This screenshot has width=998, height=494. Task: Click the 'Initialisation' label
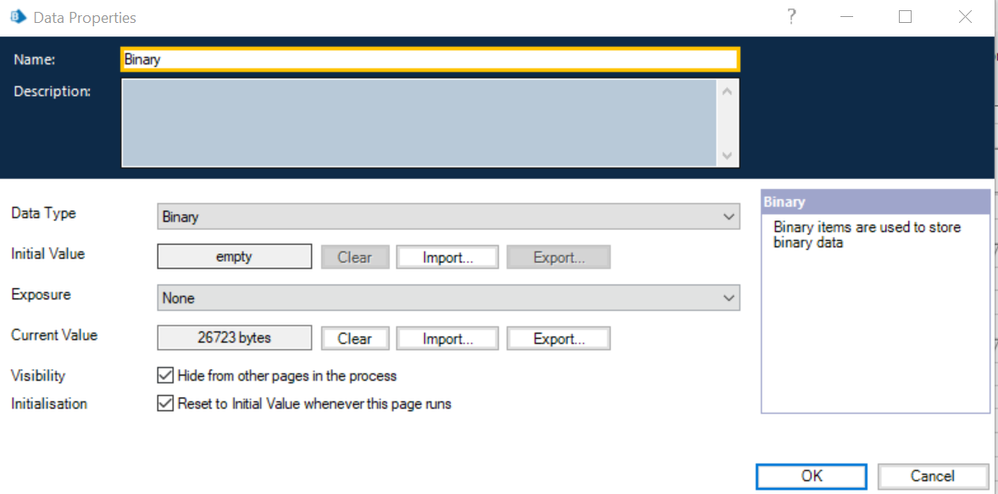49,404
